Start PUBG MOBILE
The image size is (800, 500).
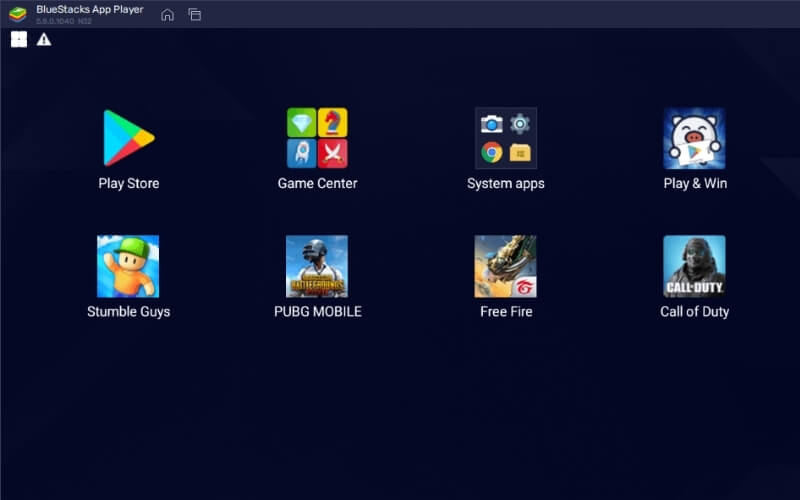click(x=317, y=266)
